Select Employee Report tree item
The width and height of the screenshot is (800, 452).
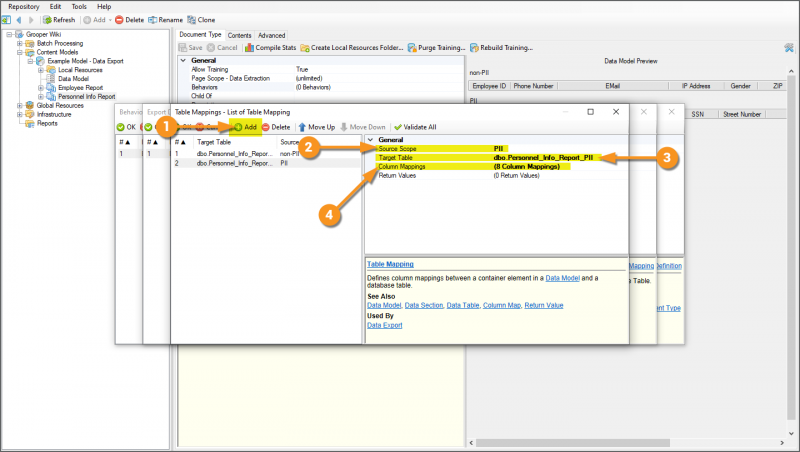(81, 88)
